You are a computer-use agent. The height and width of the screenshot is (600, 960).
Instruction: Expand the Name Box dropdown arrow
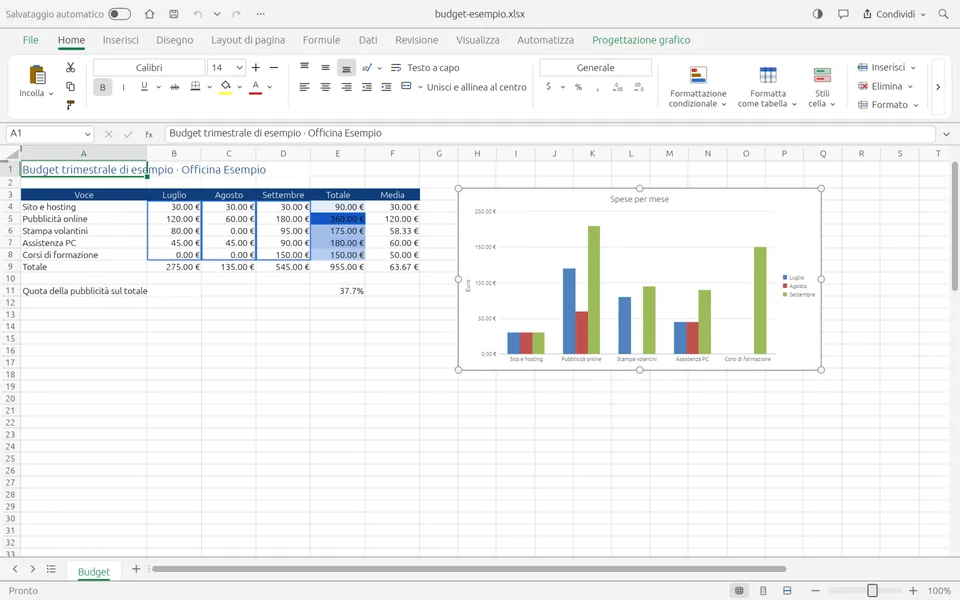88,133
